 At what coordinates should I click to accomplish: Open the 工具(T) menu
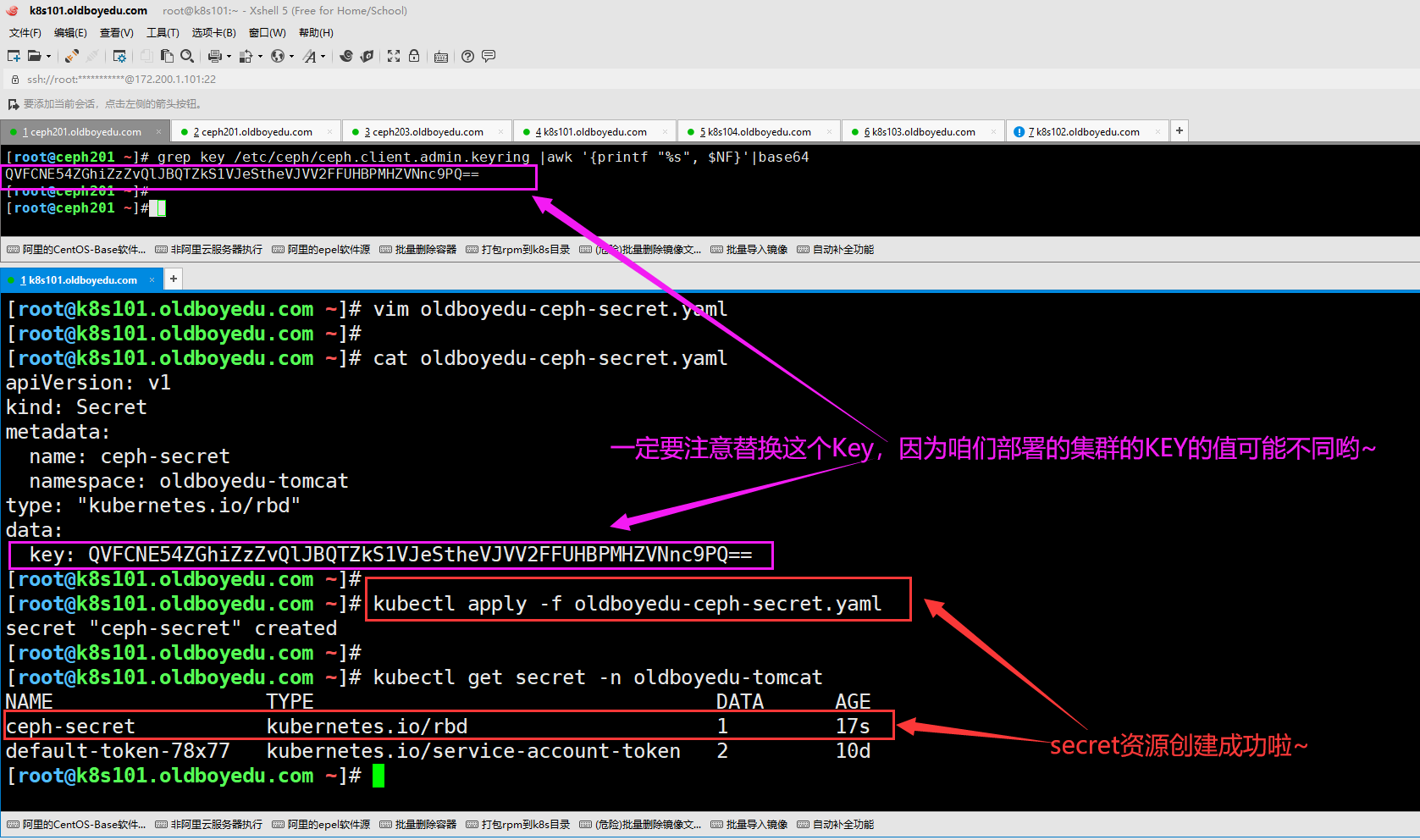tap(163, 32)
